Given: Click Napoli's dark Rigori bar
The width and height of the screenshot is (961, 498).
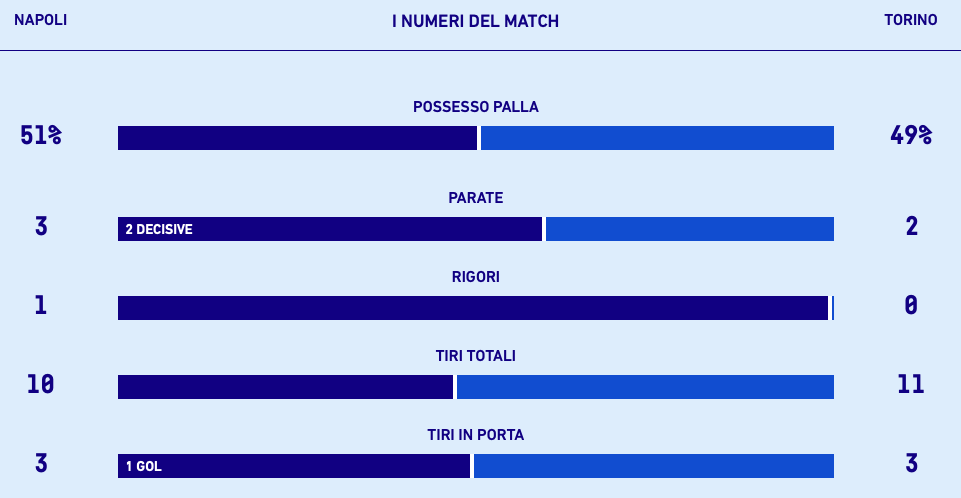Looking at the screenshot, I should point(472,308).
